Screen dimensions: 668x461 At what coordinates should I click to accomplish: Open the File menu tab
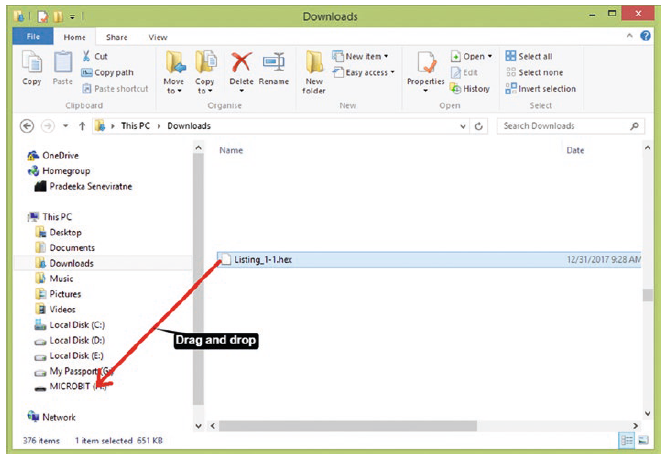[x=32, y=37]
